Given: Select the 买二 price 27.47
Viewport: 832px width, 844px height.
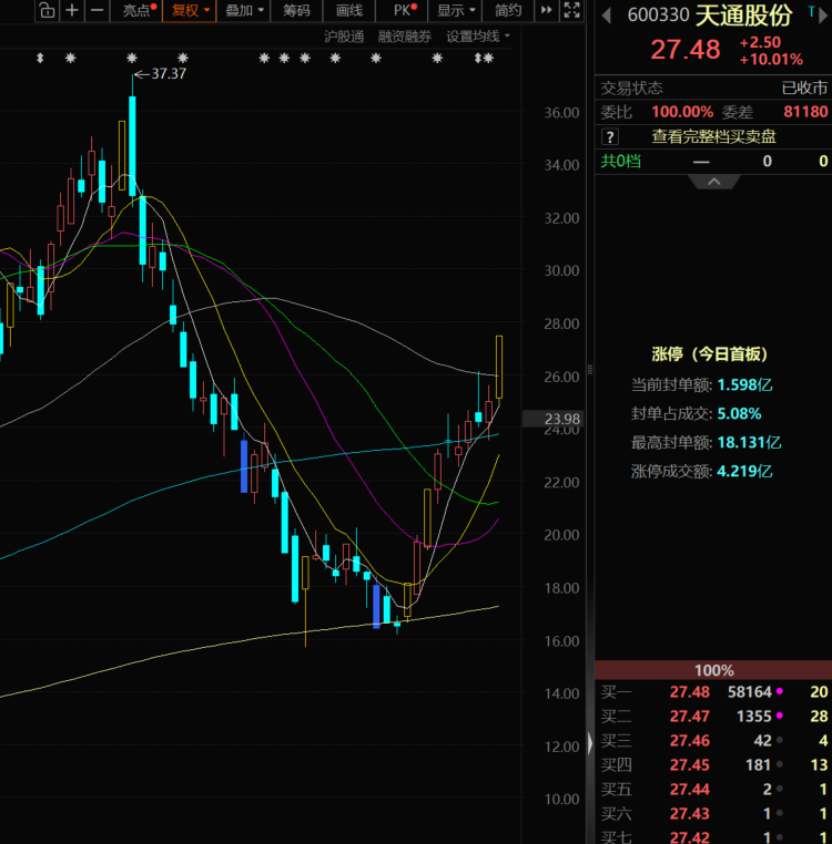Looking at the screenshot, I should click(x=689, y=716).
